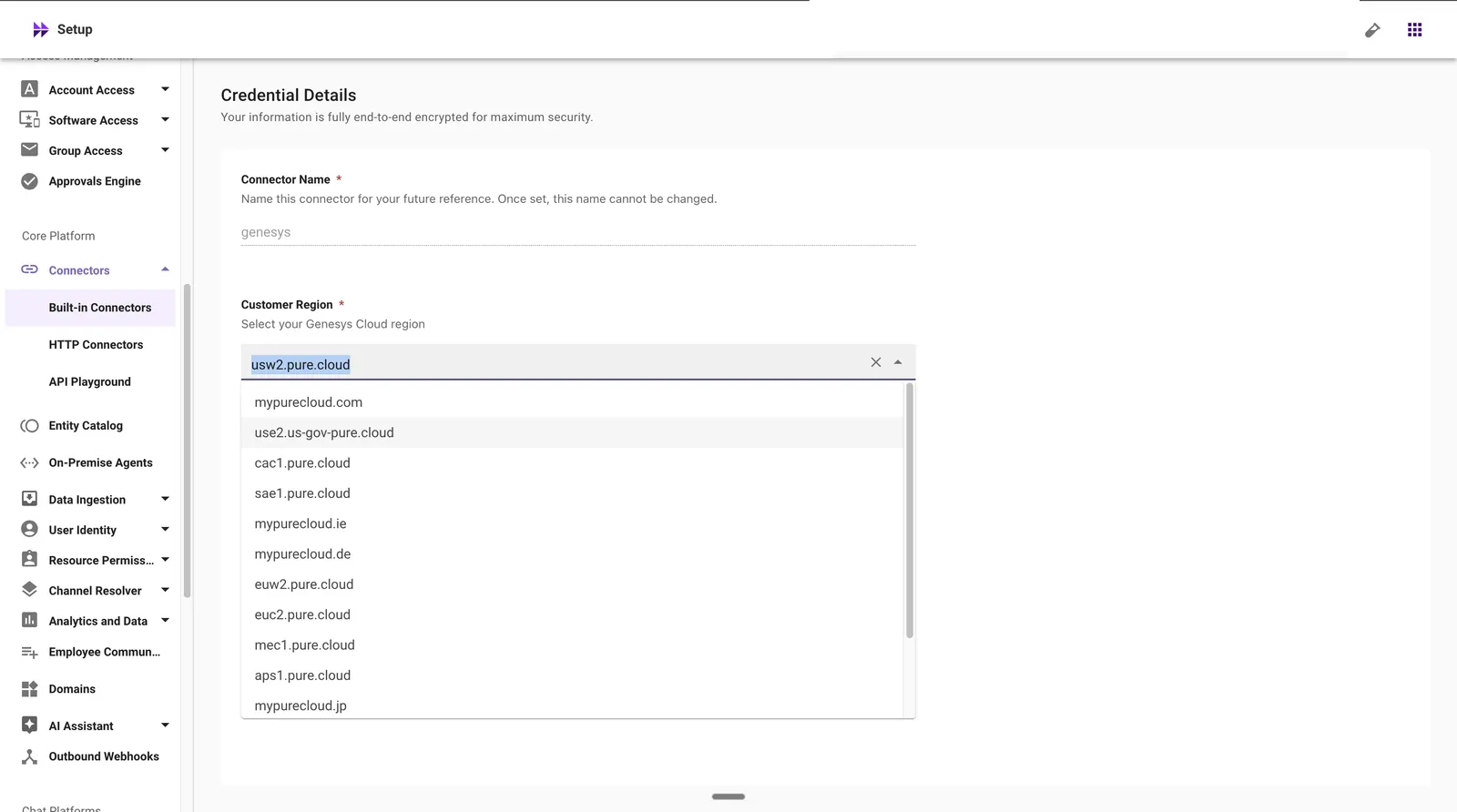Click the Entity Catalog icon
The width and height of the screenshot is (1457, 812).
(x=29, y=425)
